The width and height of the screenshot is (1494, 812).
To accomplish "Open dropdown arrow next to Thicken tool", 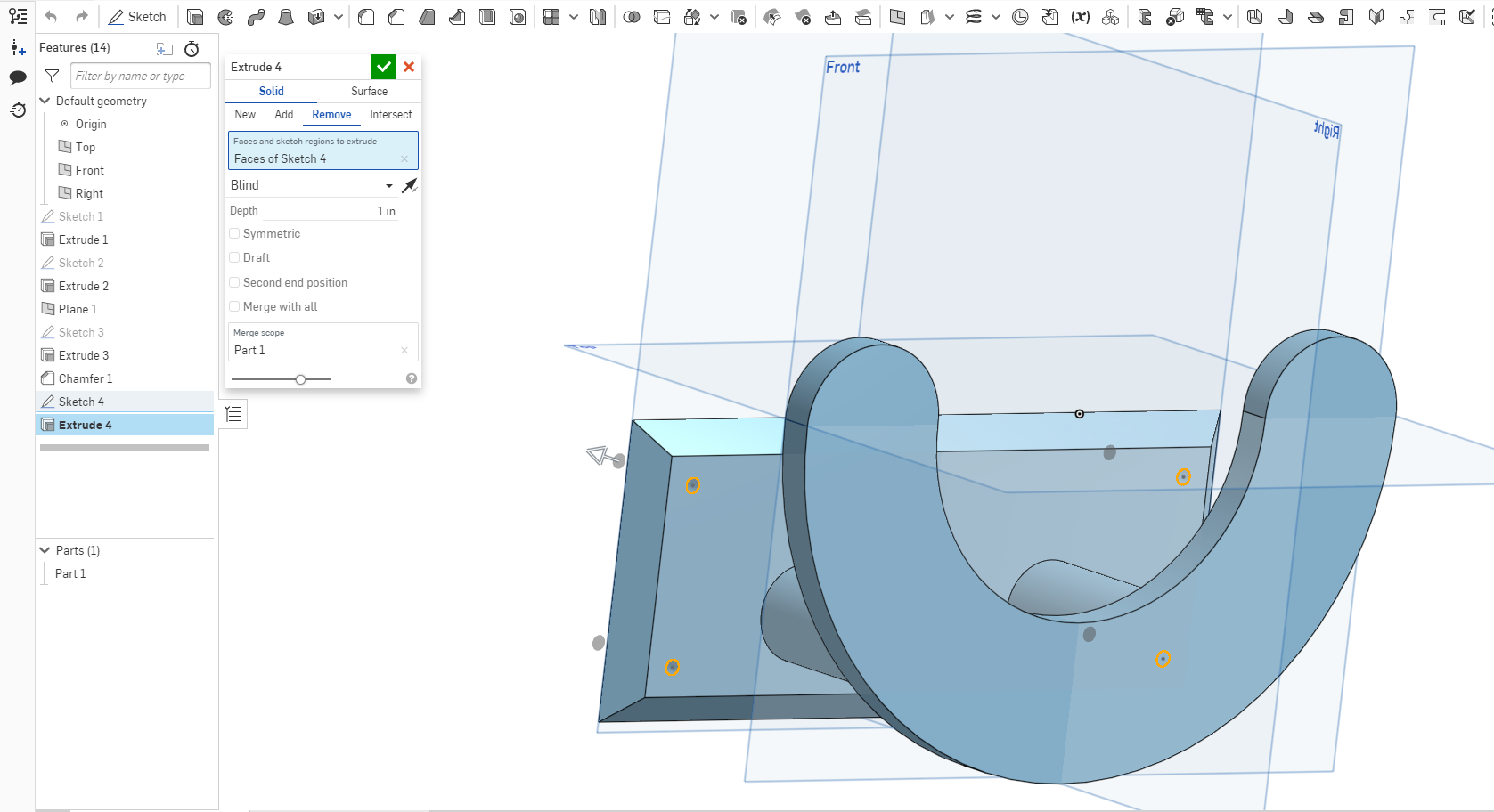I will tap(339, 17).
